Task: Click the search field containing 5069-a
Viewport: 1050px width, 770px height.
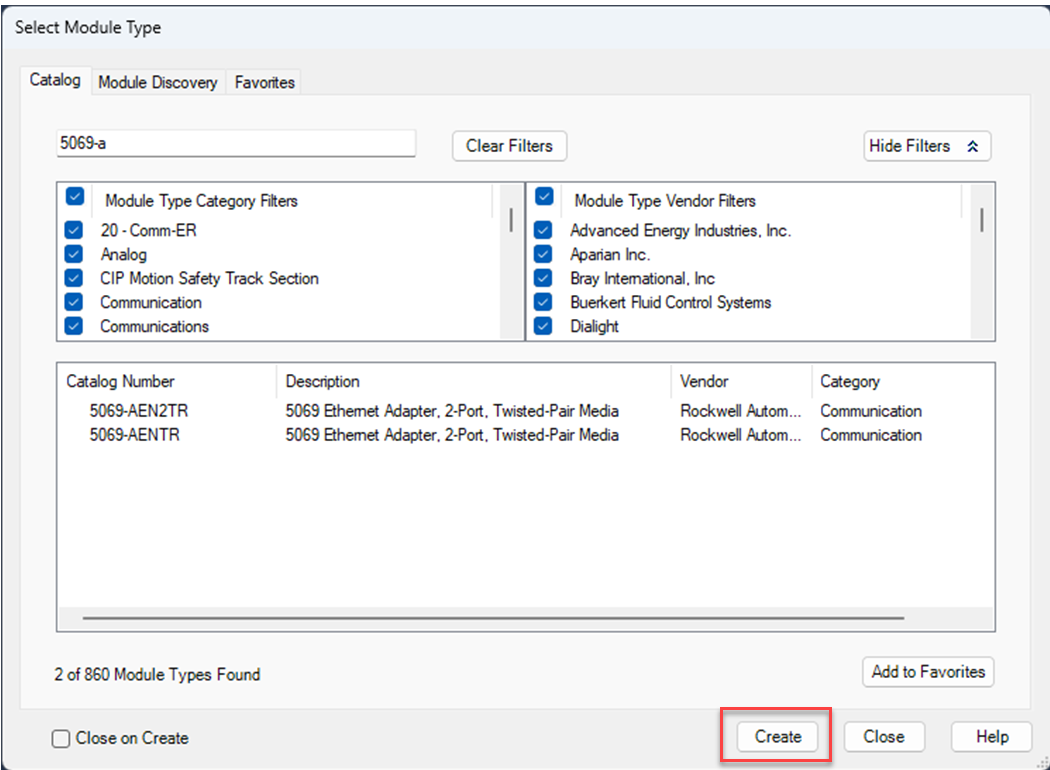Action: 236,143
